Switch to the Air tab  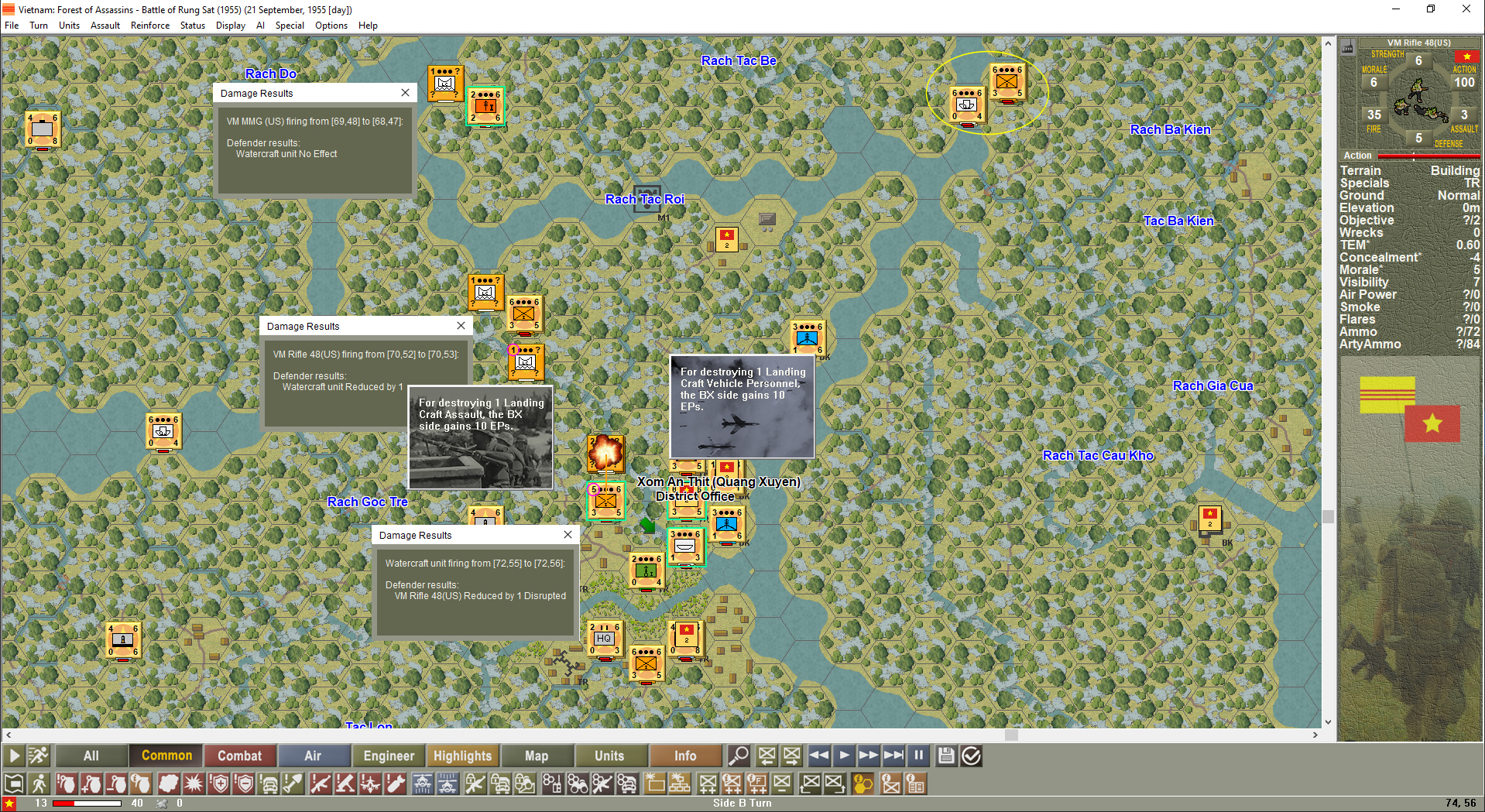tap(314, 755)
